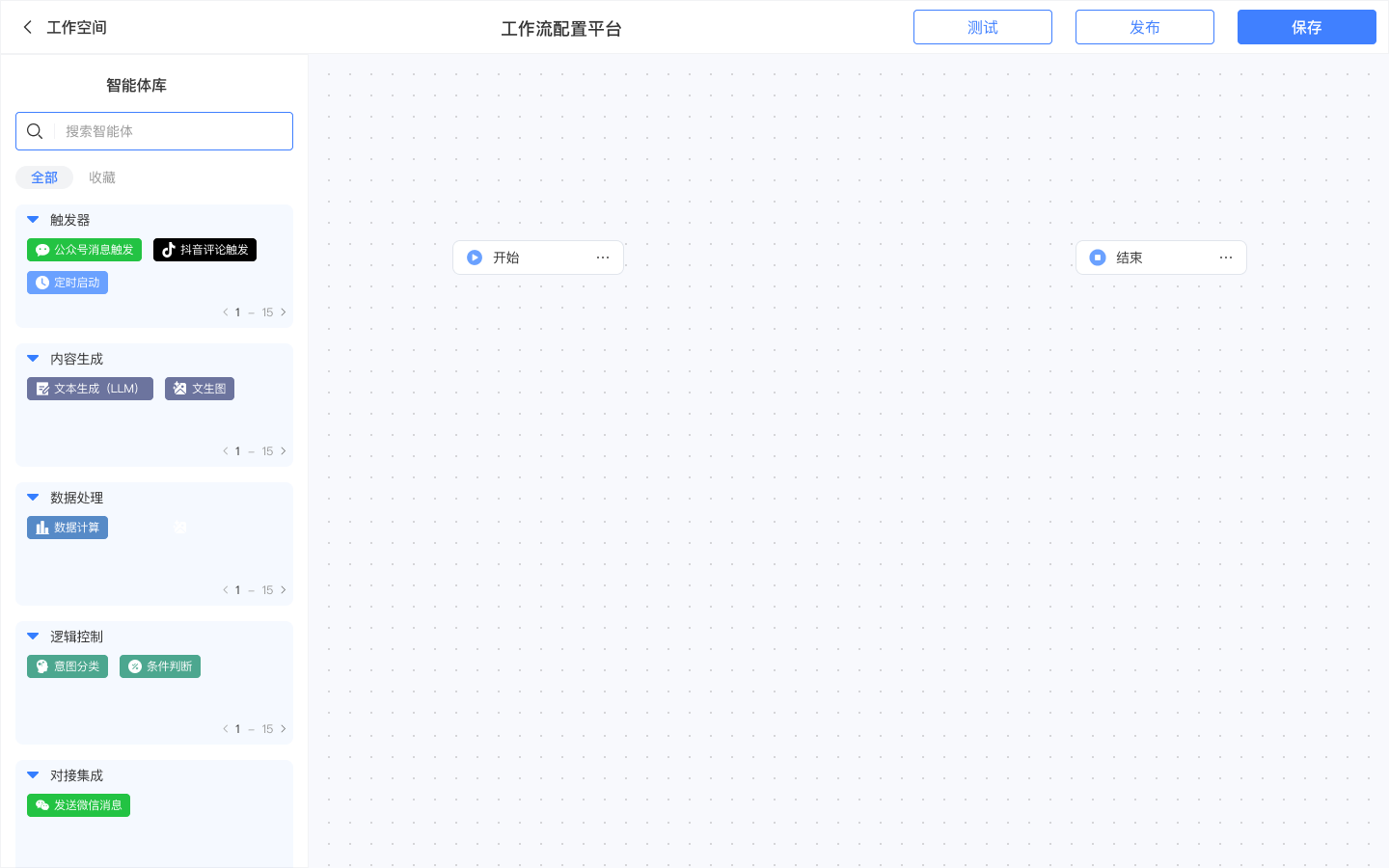Open the more options menu on 开始 node
The image size is (1389, 868).
pyautogui.click(x=603, y=258)
